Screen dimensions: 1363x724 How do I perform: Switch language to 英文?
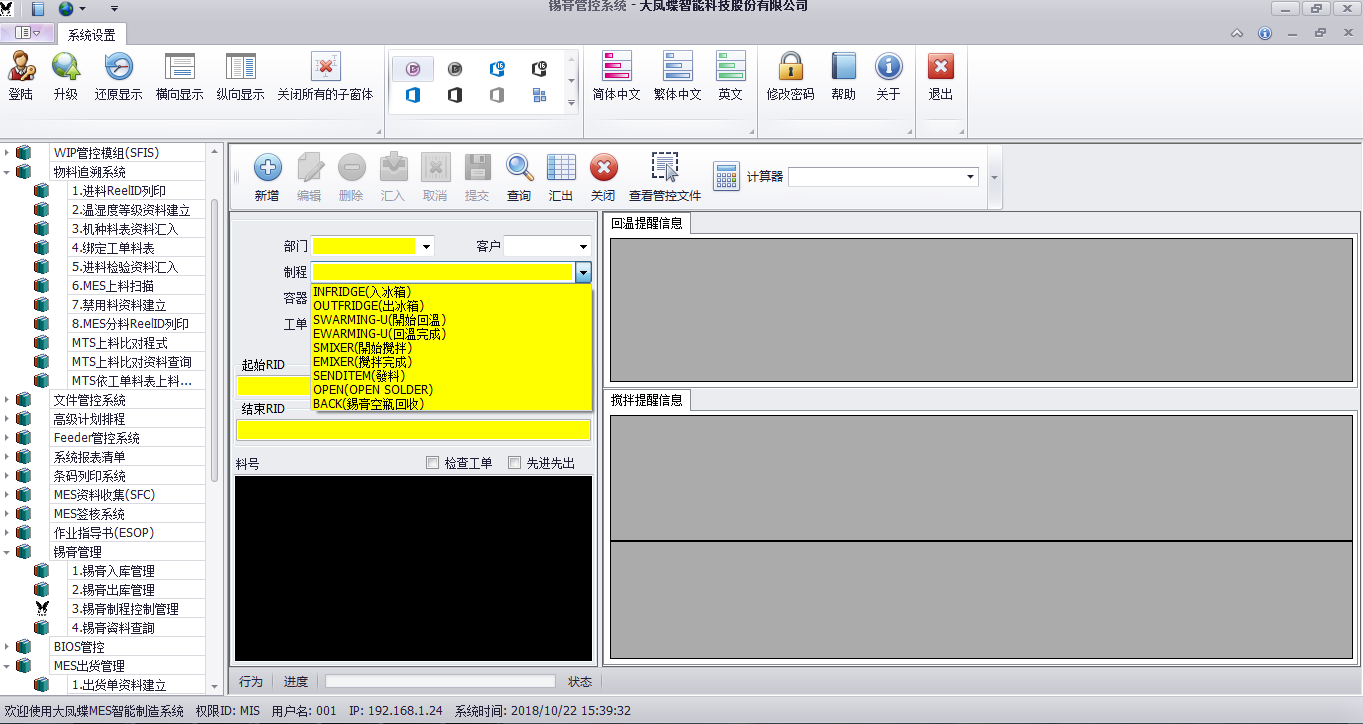(x=731, y=67)
